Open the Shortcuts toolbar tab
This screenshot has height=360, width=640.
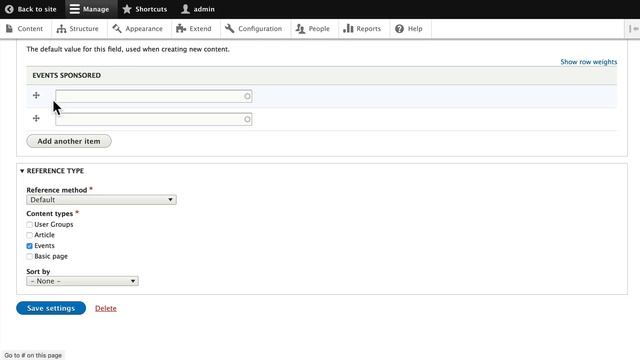pos(145,9)
